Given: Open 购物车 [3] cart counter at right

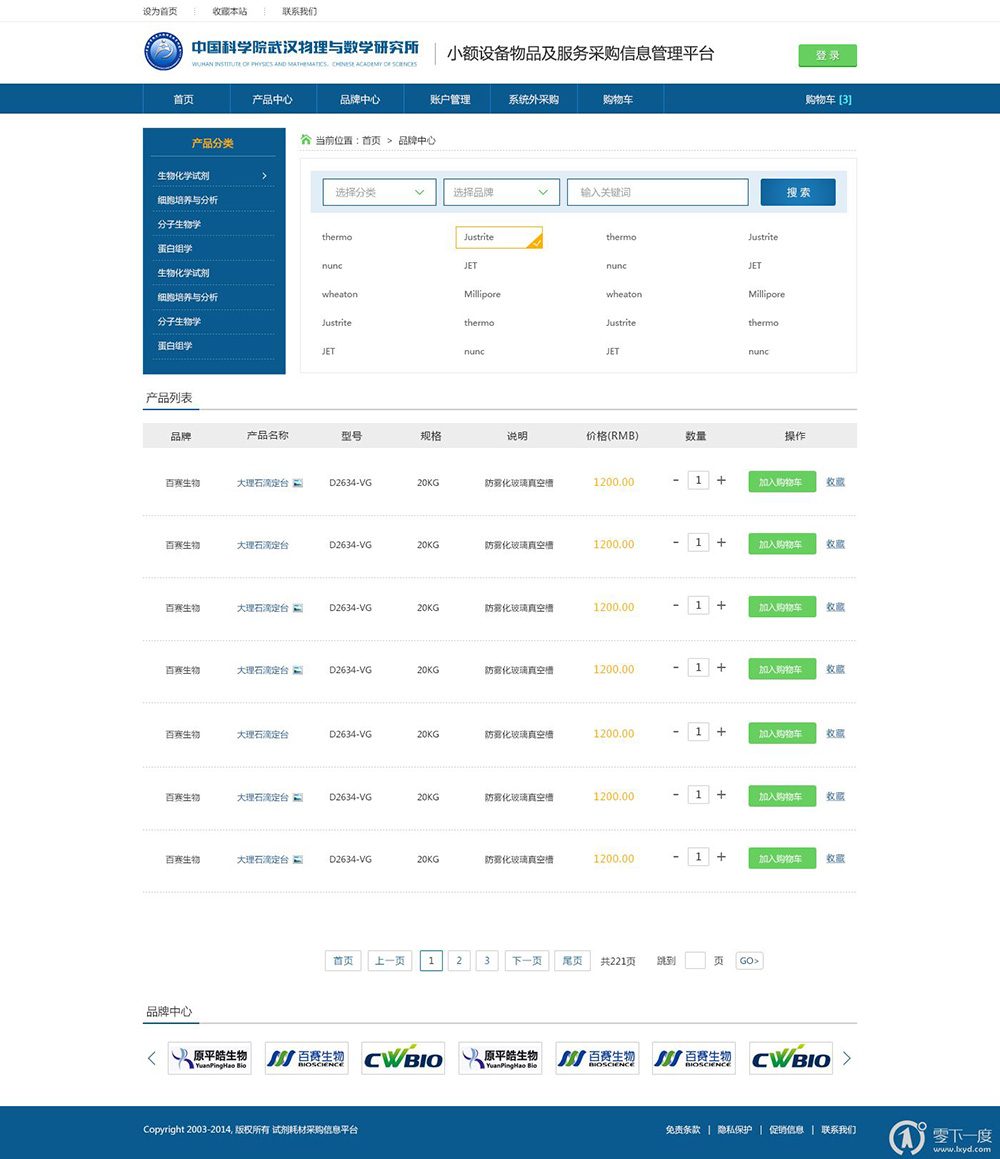Looking at the screenshot, I should tap(829, 99).
